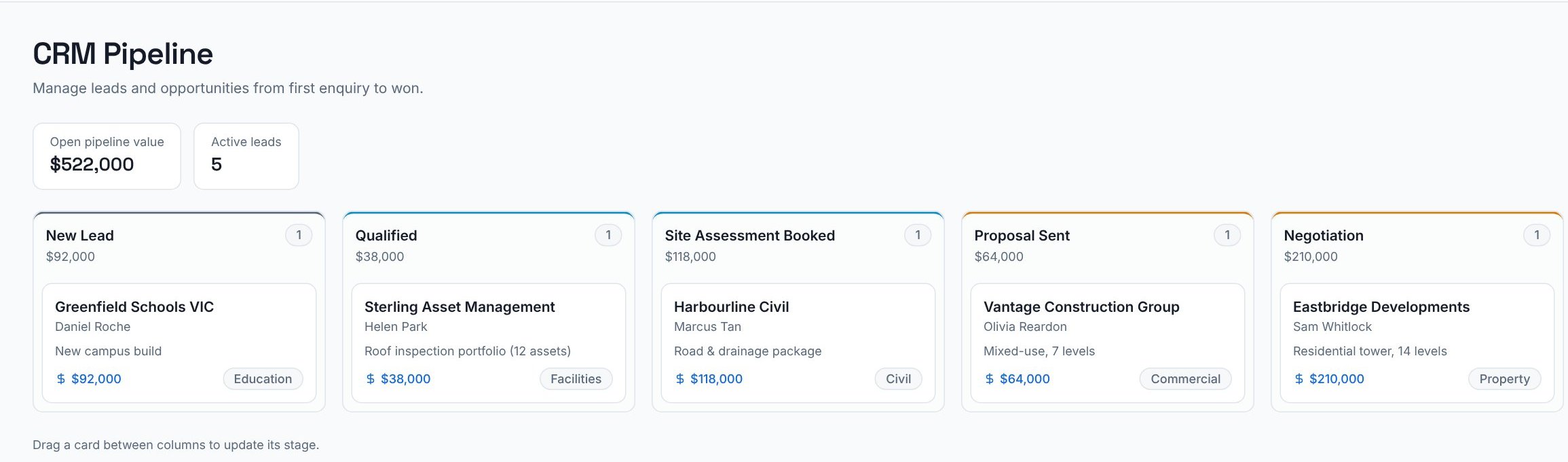
Task: Click contact name Sam Whitlock
Action: (1332, 327)
